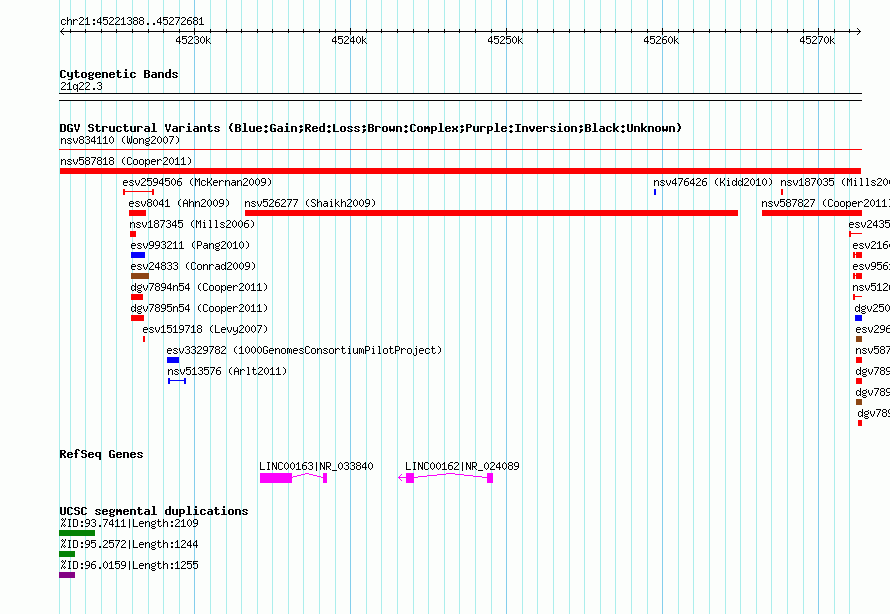Click the chr21:45221388..45272681 coordinate label
890x614 pixels.
click(x=132, y=22)
